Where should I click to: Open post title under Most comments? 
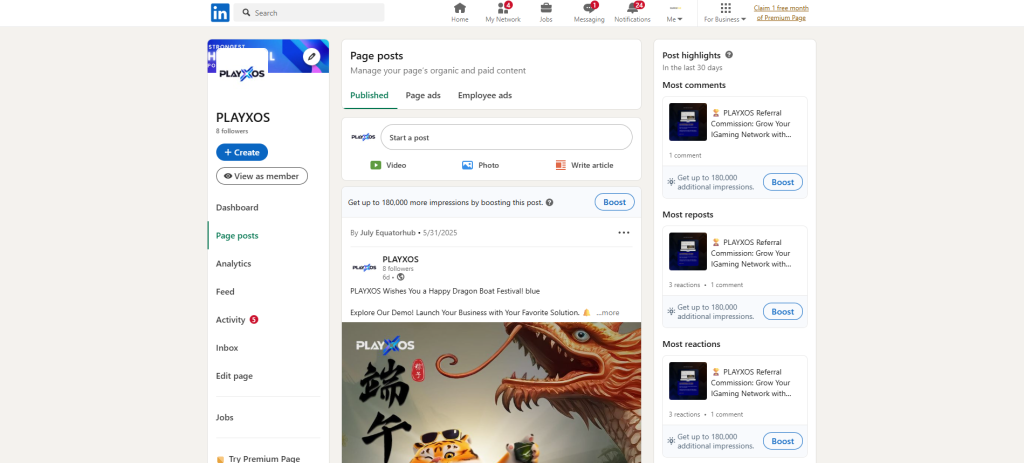point(752,123)
